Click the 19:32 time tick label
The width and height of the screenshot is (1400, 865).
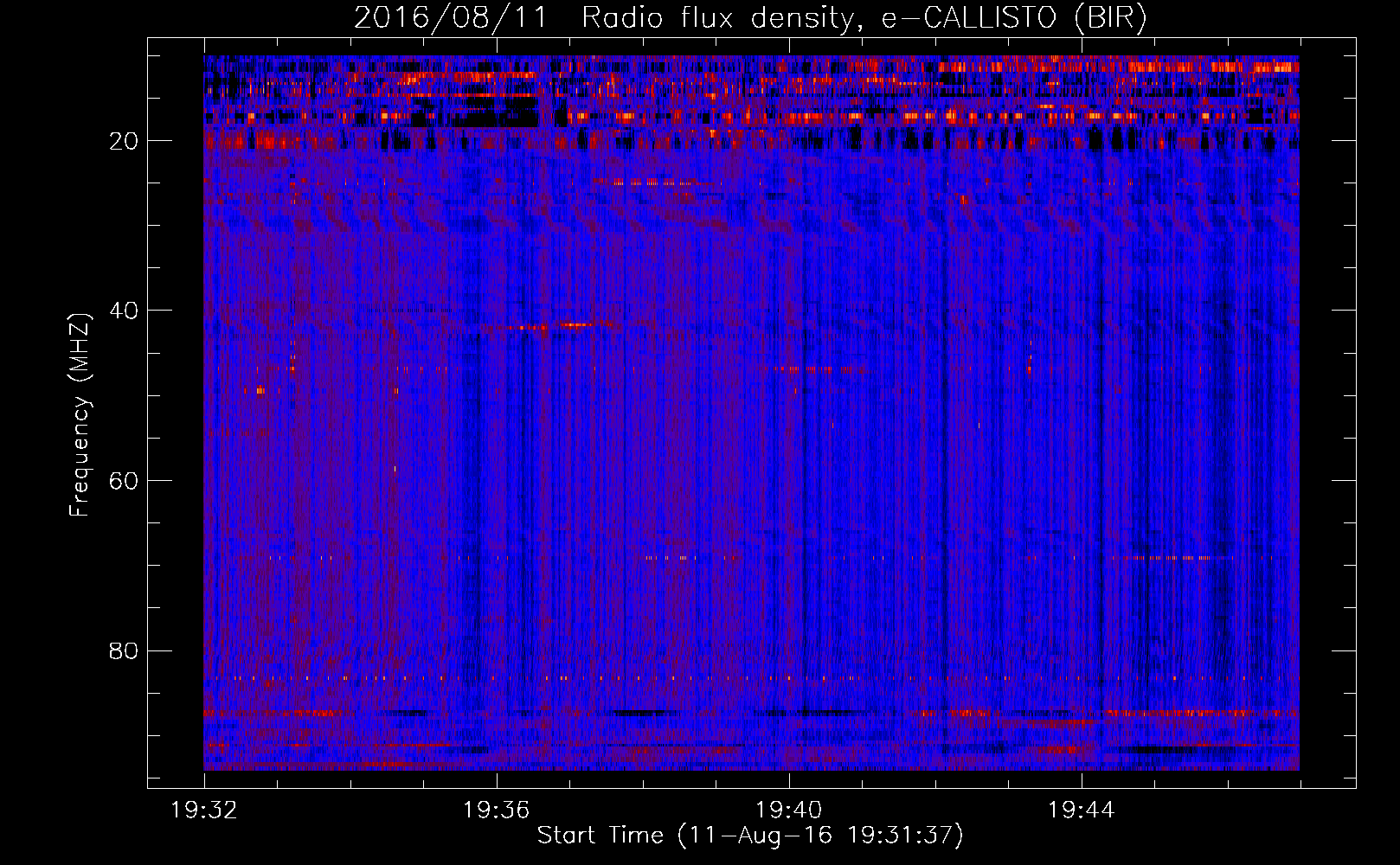pyautogui.click(x=204, y=811)
